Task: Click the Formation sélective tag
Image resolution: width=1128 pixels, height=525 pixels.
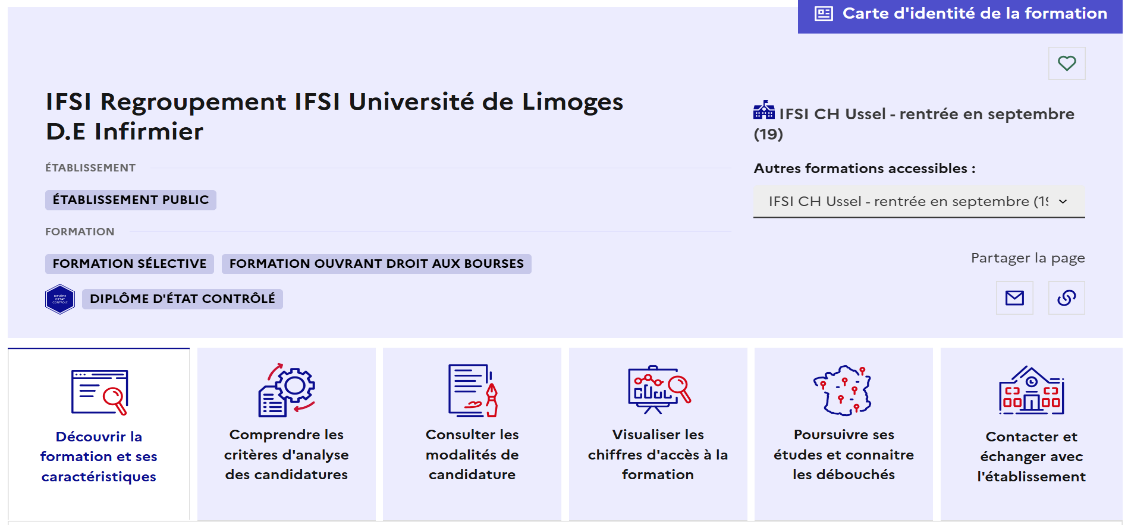Action: coord(129,264)
